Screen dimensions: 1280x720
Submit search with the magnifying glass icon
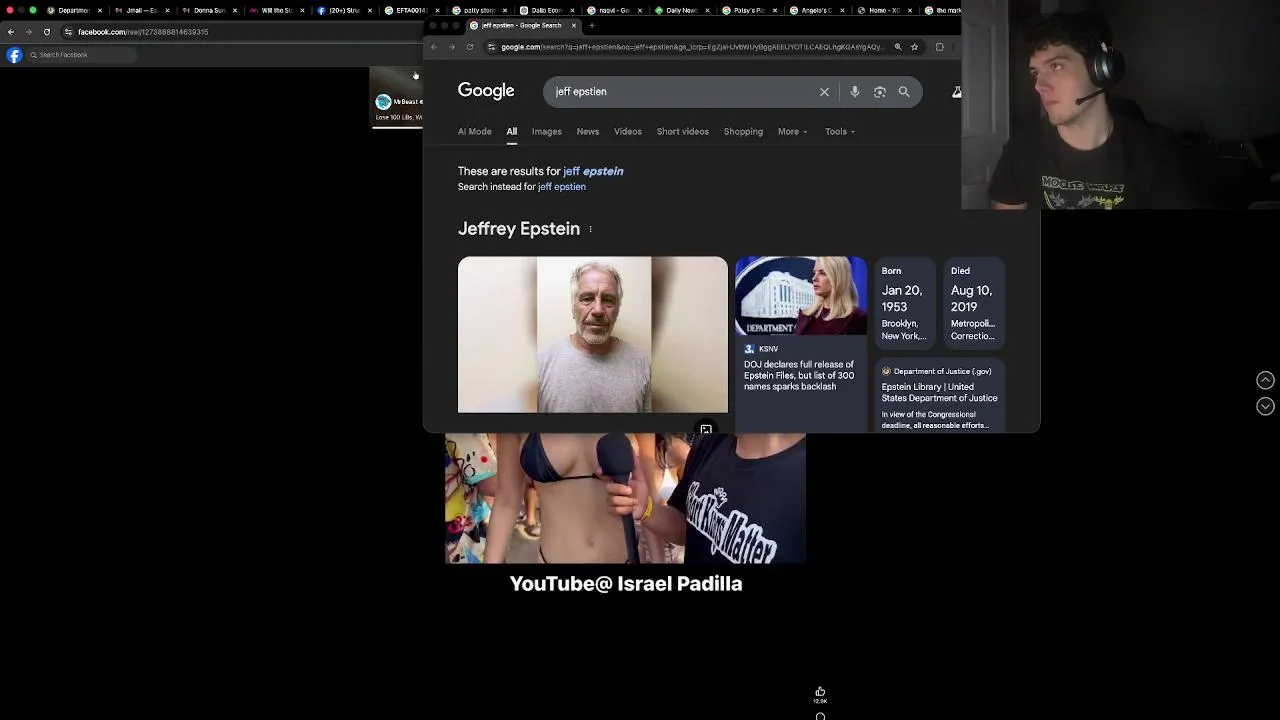coord(904,92)
